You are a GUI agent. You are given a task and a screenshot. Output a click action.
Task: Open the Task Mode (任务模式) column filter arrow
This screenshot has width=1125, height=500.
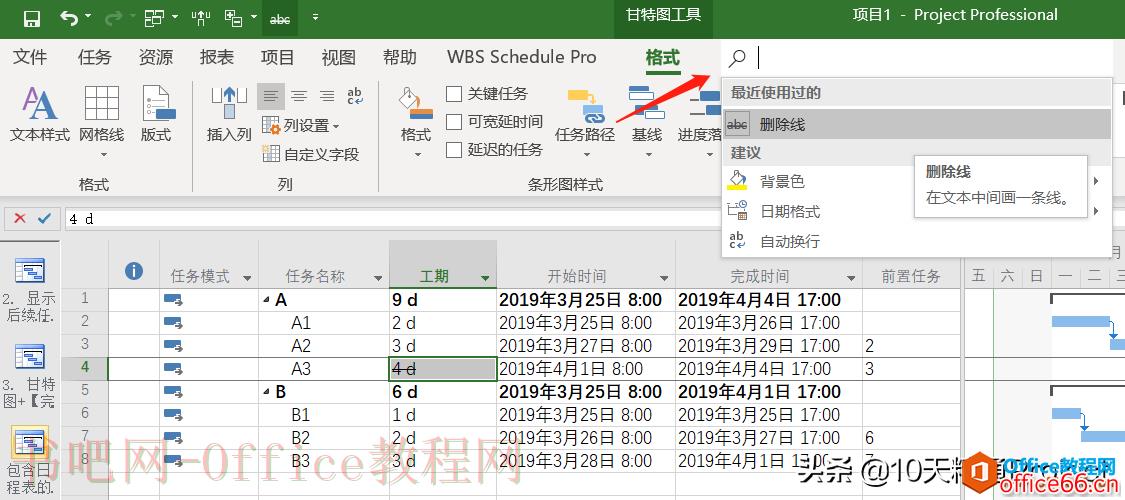(x=248, y=278)
